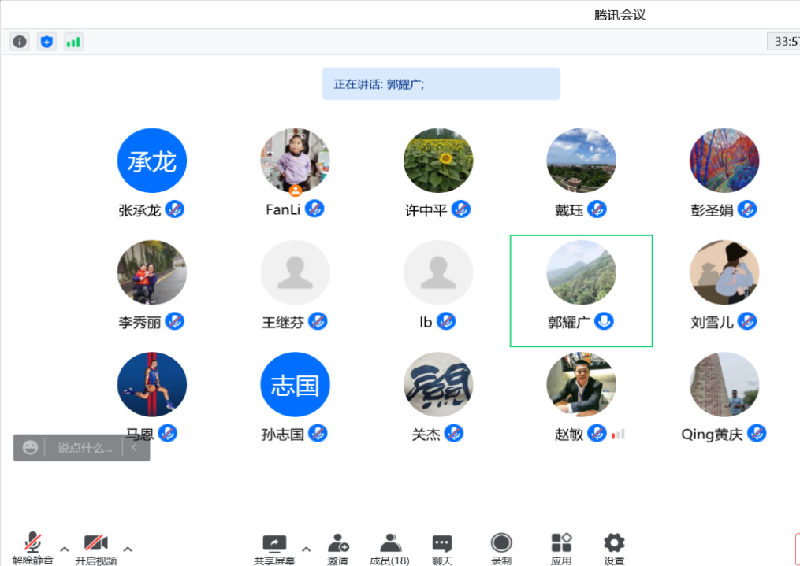Expand the share screen options arrow
Image resolution: width=800 pixels, height=566 pixels.
click(306, 548)
